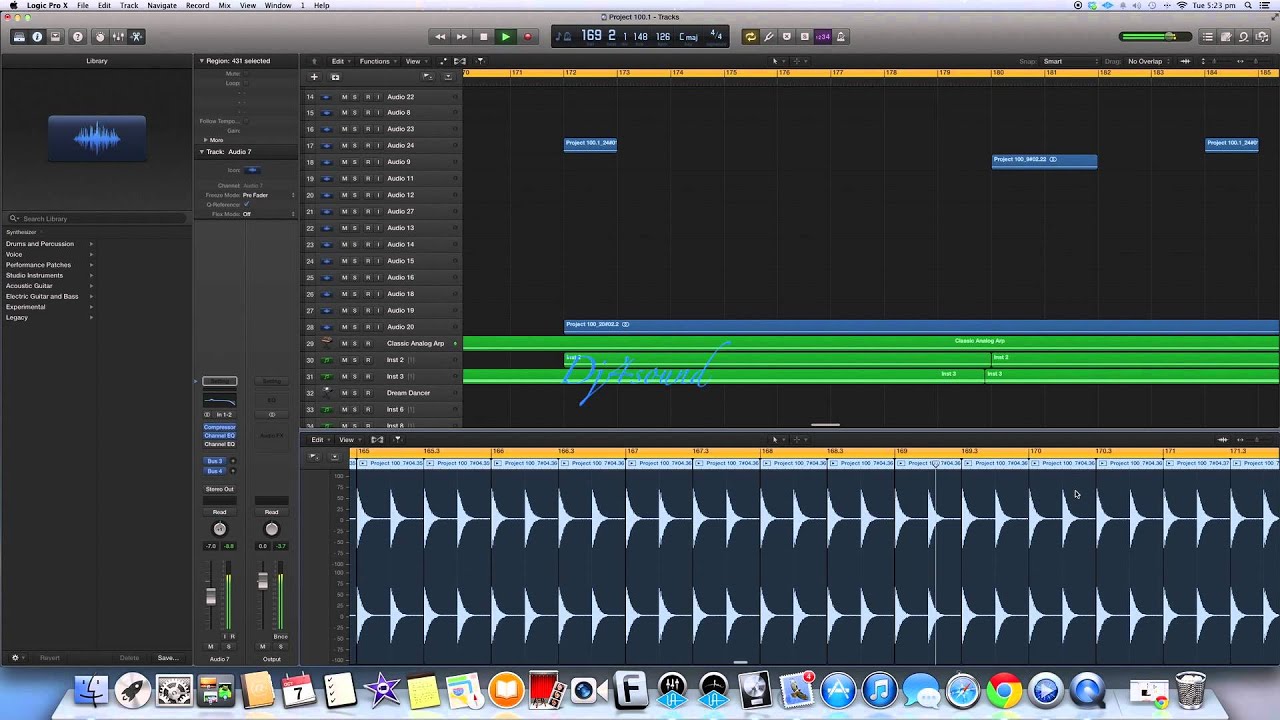This screenshot has height=720, width=1280.
Task: Open the Mixer button in control bar
Action: [x=118, y=37]
